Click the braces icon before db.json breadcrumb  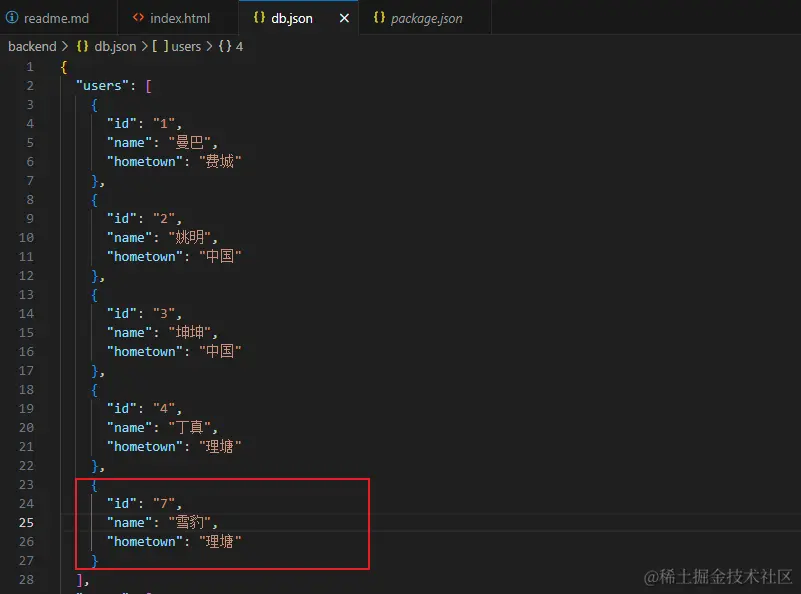pos(82,46)
